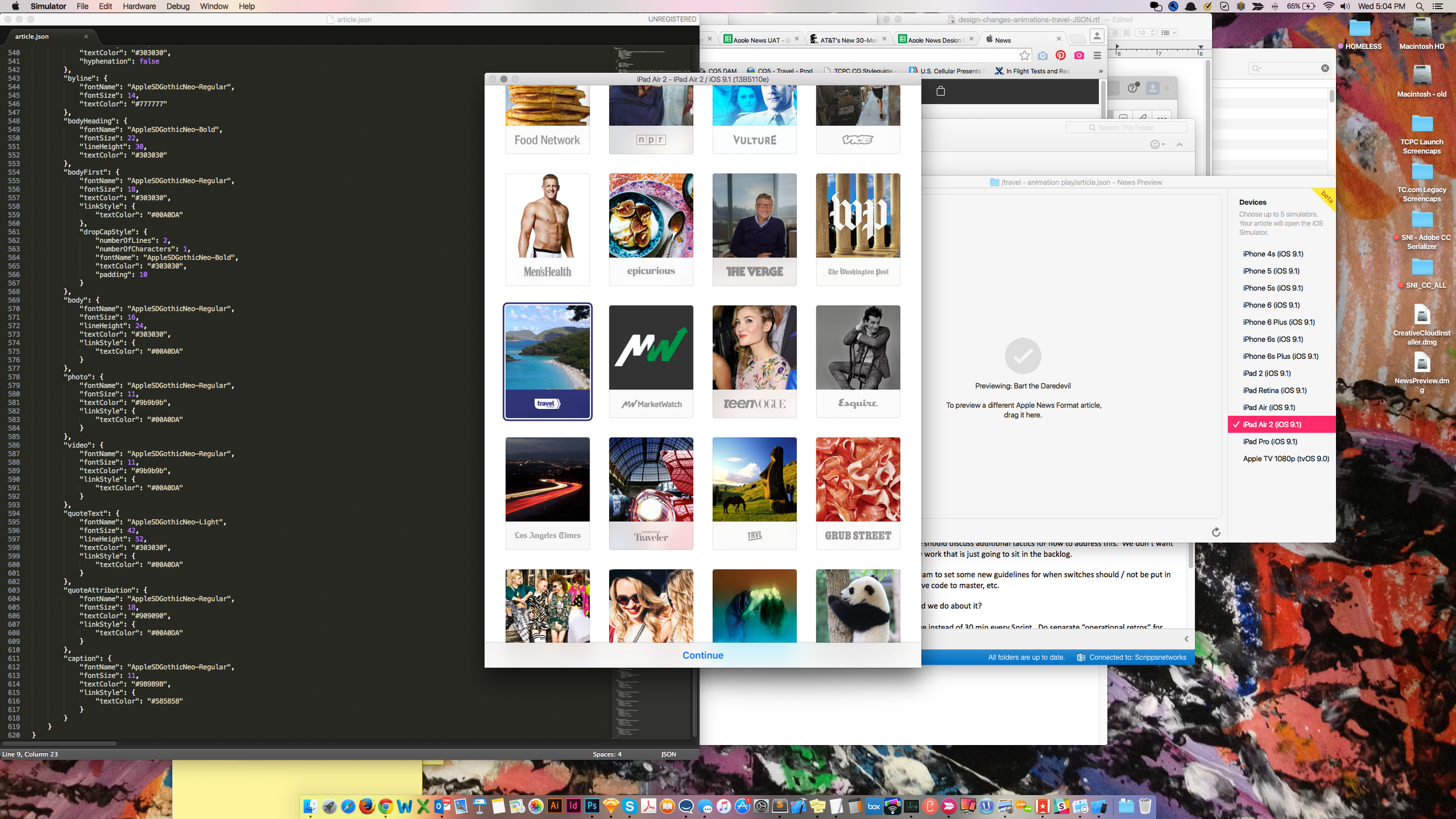The width and height of the screenshot is (1456, 819).
Task: Click the horizontal scrollbar in Sublime Text
Action: (59, 744)
